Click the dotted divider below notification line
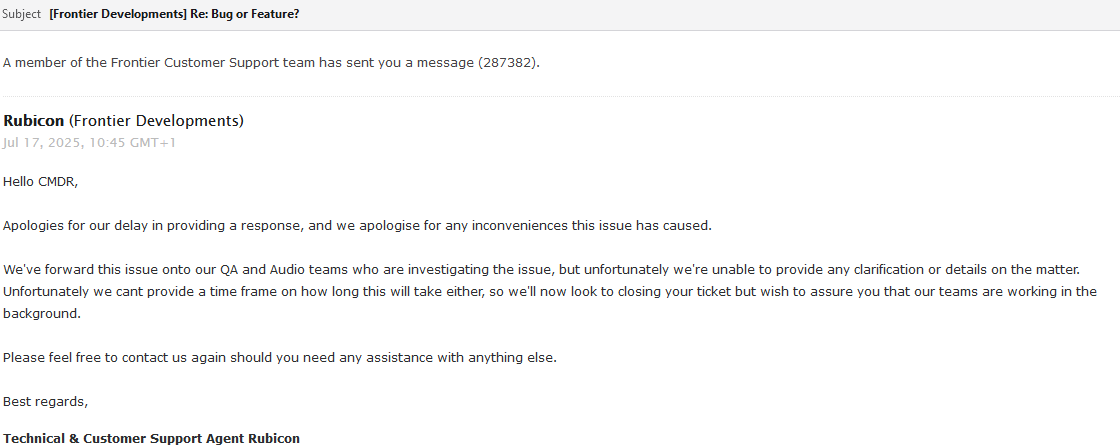 [x=560, y=96]
